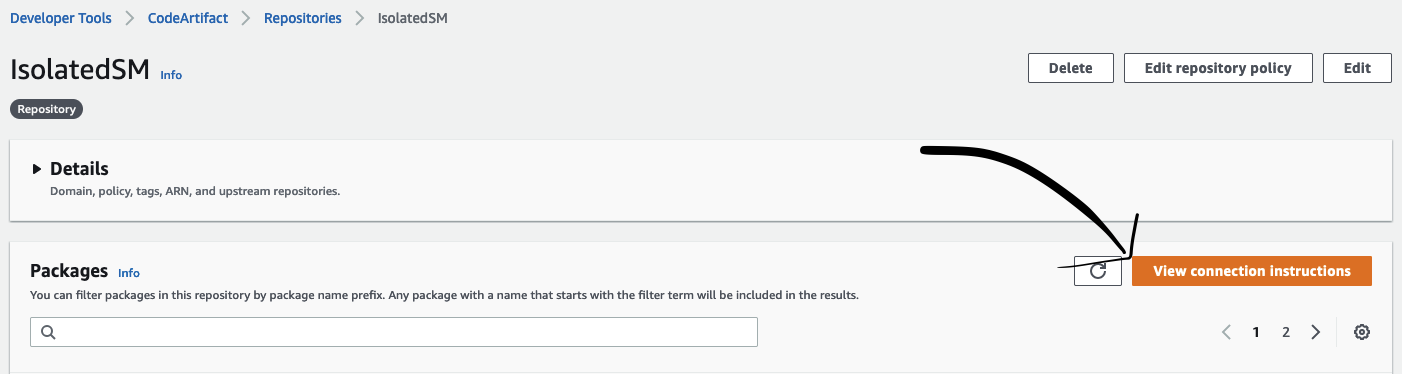Select page 1 in pagination
The height and width of the screenshot is (374, 1402).
click(1256, 332)
